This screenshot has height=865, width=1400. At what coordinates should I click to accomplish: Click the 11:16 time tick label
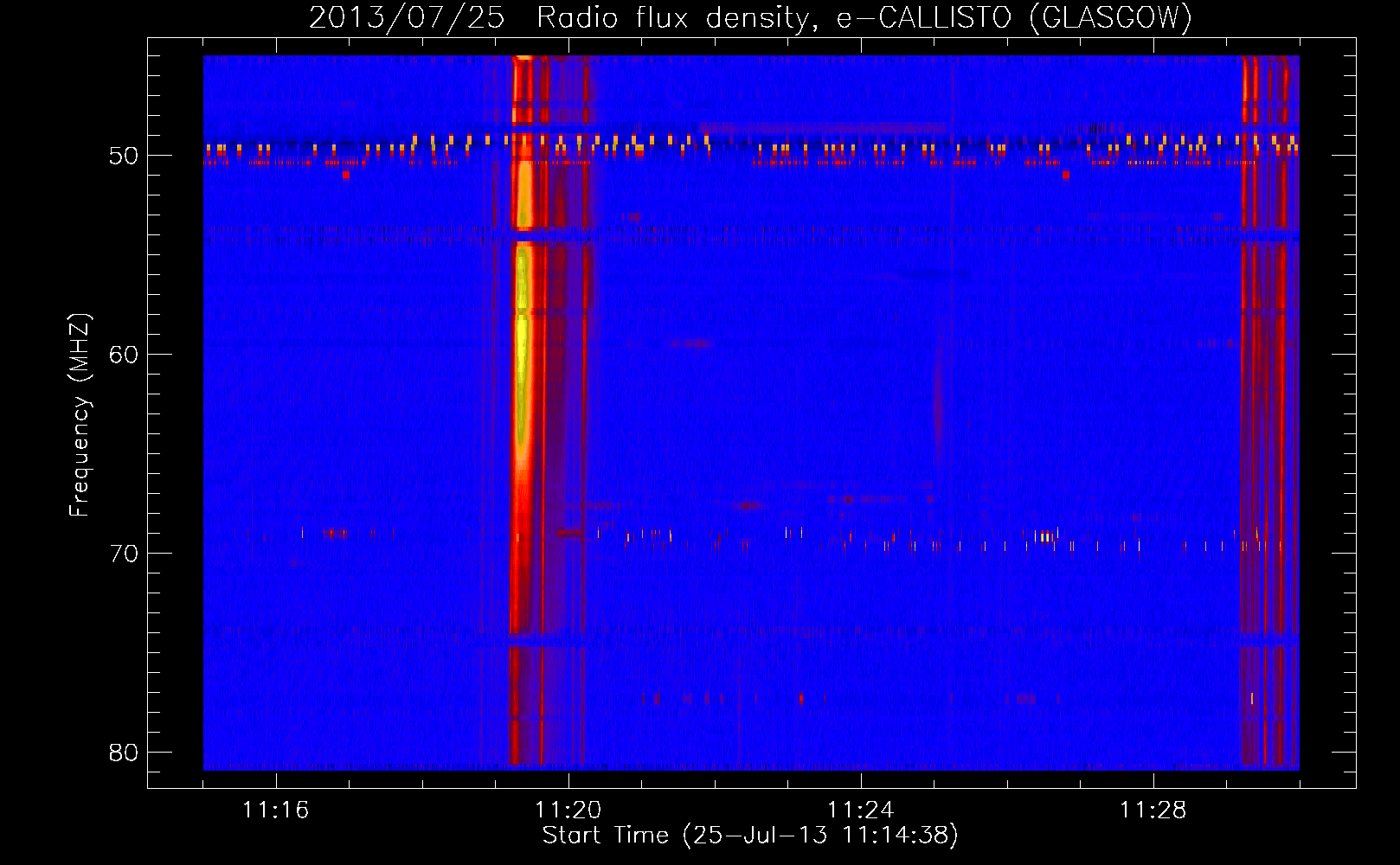pyautogui.click(x=276, y=810)
